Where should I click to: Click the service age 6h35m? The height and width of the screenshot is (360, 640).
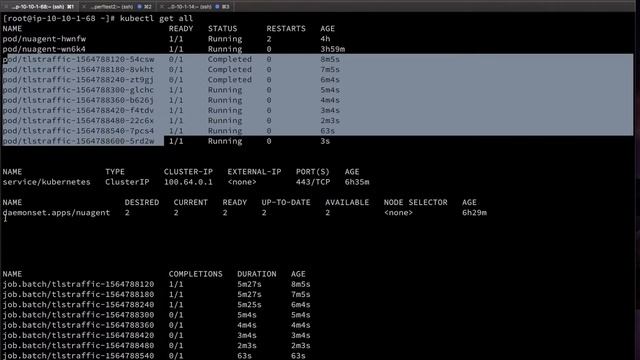pyautogui.click(x=357, y=182)
